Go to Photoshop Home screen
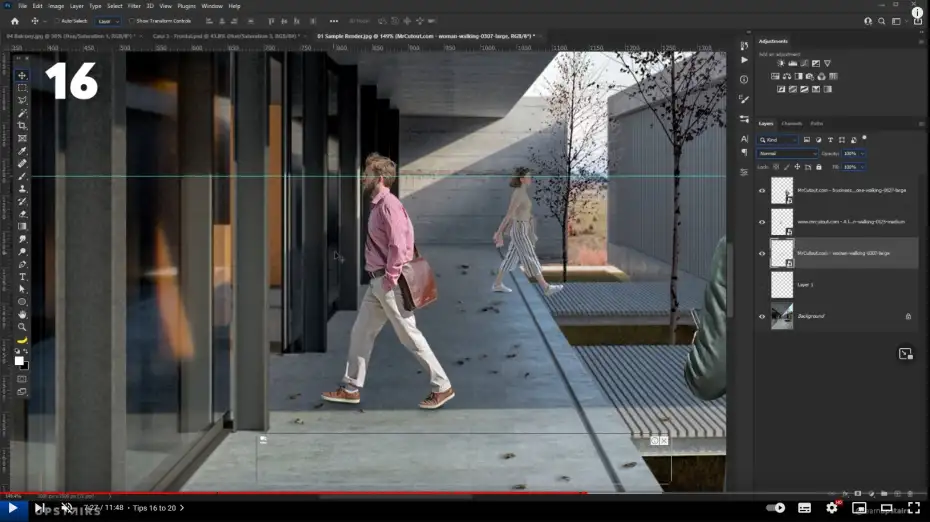The width and height of the screenshot is (930, 522). pyautogui.click(x=15, y=21)
